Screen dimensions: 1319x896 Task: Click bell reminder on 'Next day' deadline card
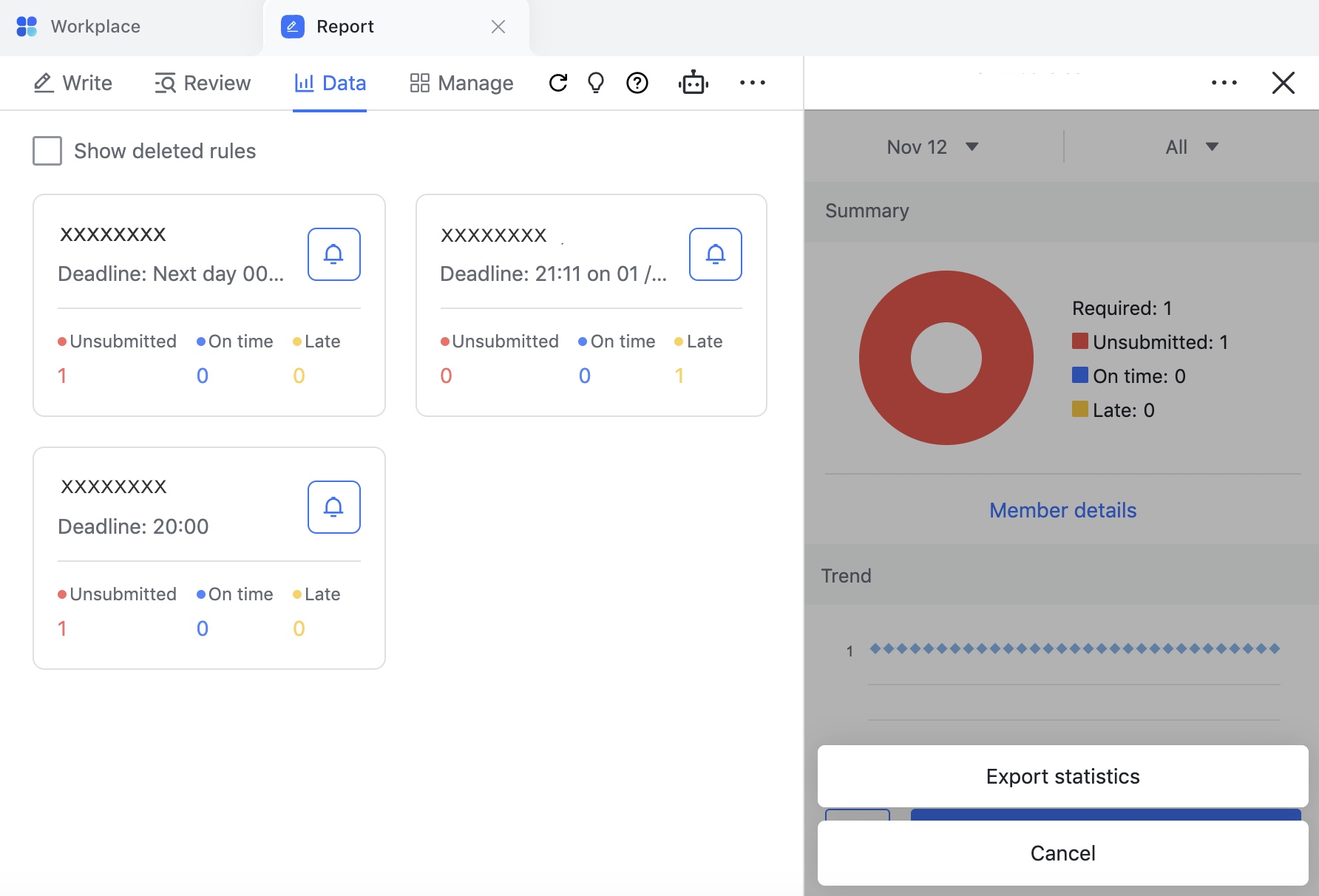pyautogui.click(x=333, y=254)
